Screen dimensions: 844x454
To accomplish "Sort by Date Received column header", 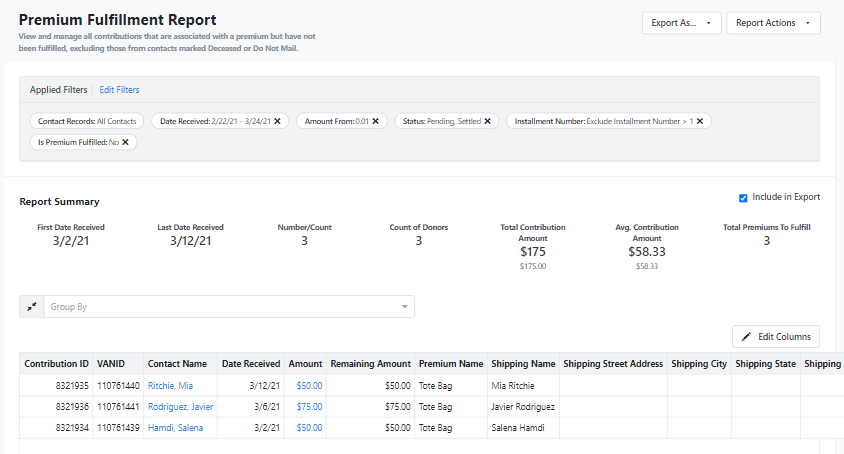I will tap(251, 364).
